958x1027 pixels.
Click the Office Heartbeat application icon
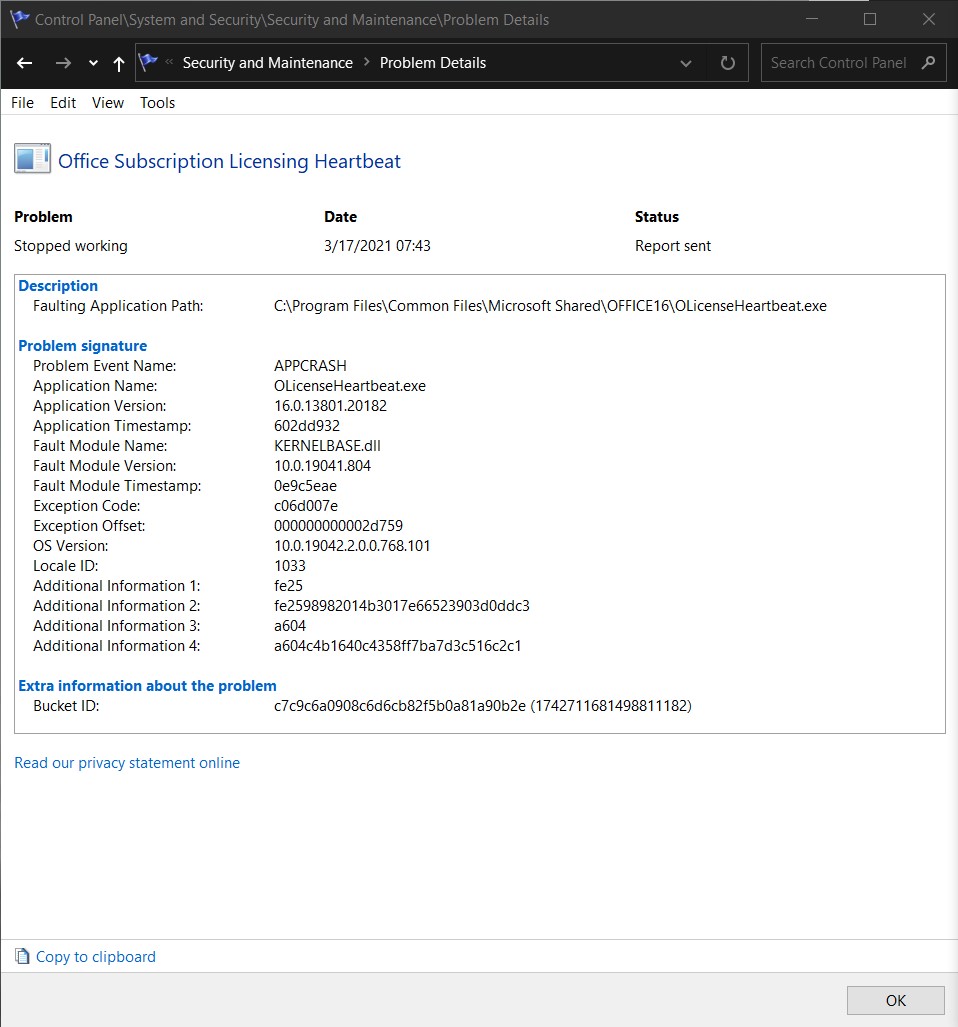(x=32, y=159)
